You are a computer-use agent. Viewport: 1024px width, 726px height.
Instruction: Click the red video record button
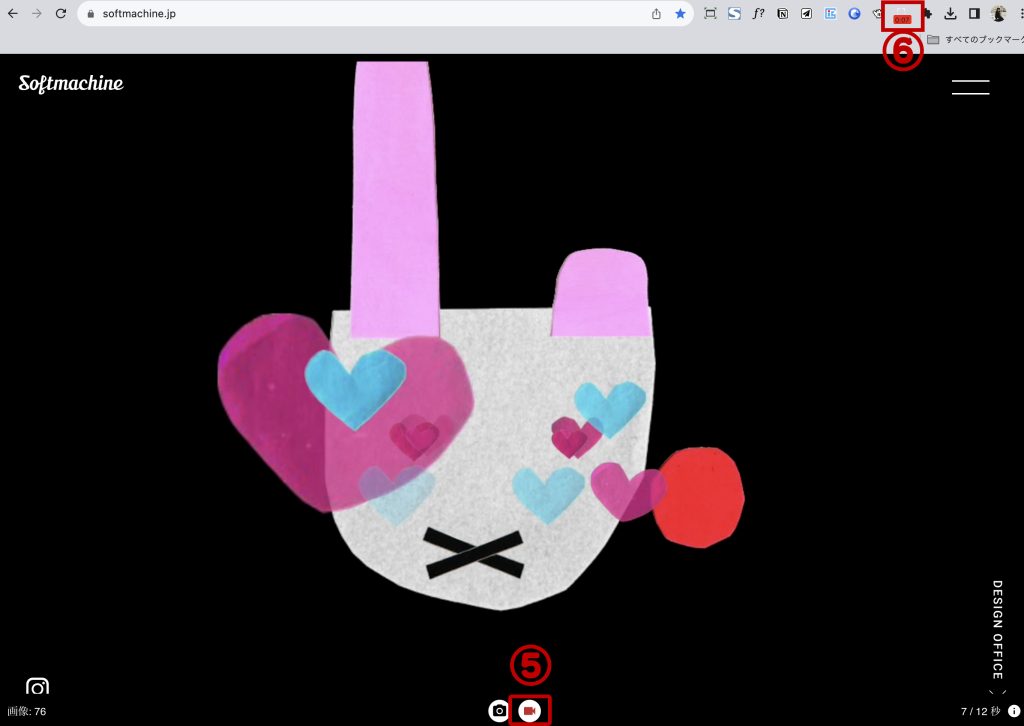[530, 710]
